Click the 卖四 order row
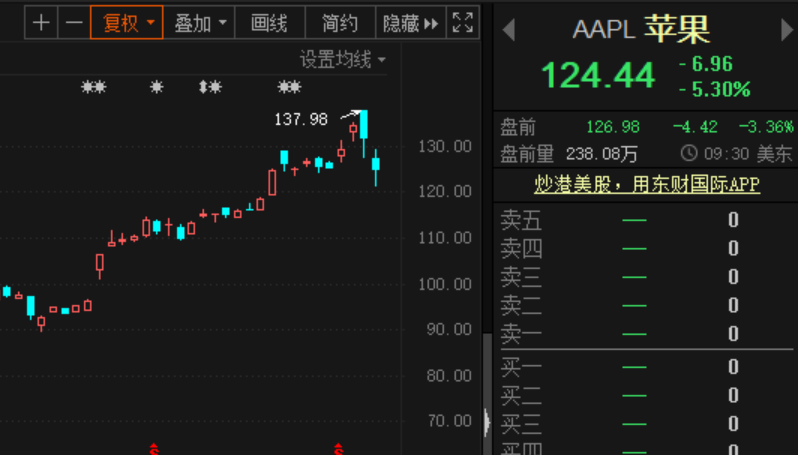 click(x=646, y=249)
